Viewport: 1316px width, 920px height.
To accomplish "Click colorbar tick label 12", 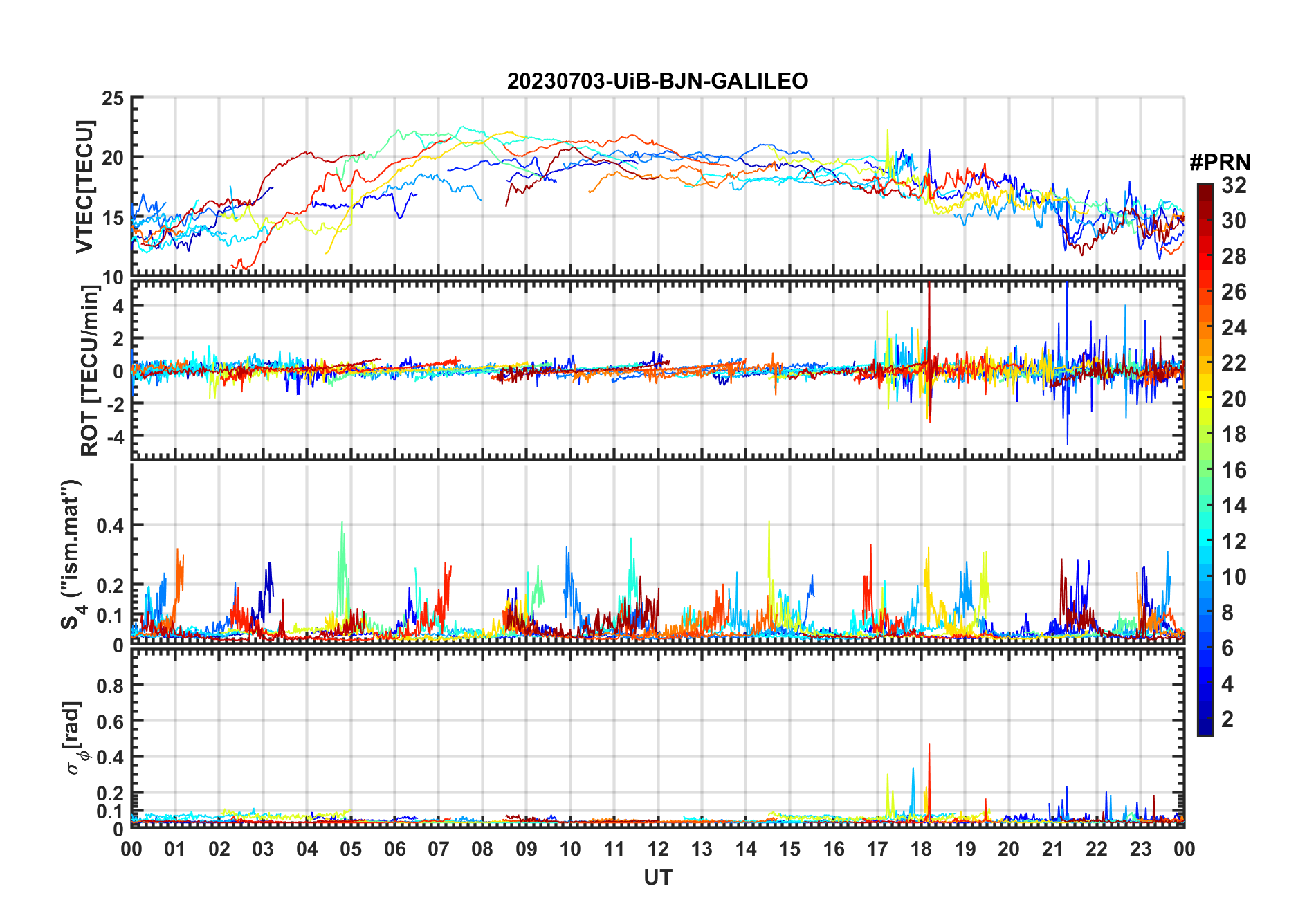I will (x=1234, y=542).
